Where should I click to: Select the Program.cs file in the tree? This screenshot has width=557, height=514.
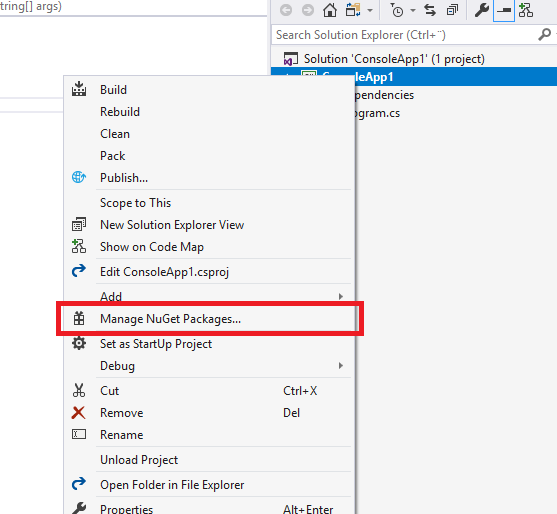click(x=377, y=113)
